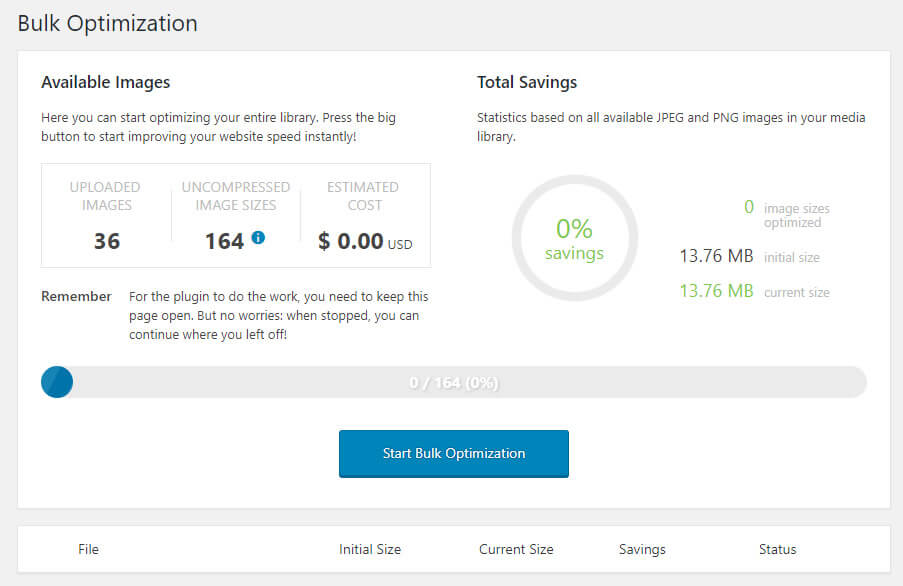Click the Uploaded Images count of 36
Screen dimensions: 903x586
click(105, 240)
